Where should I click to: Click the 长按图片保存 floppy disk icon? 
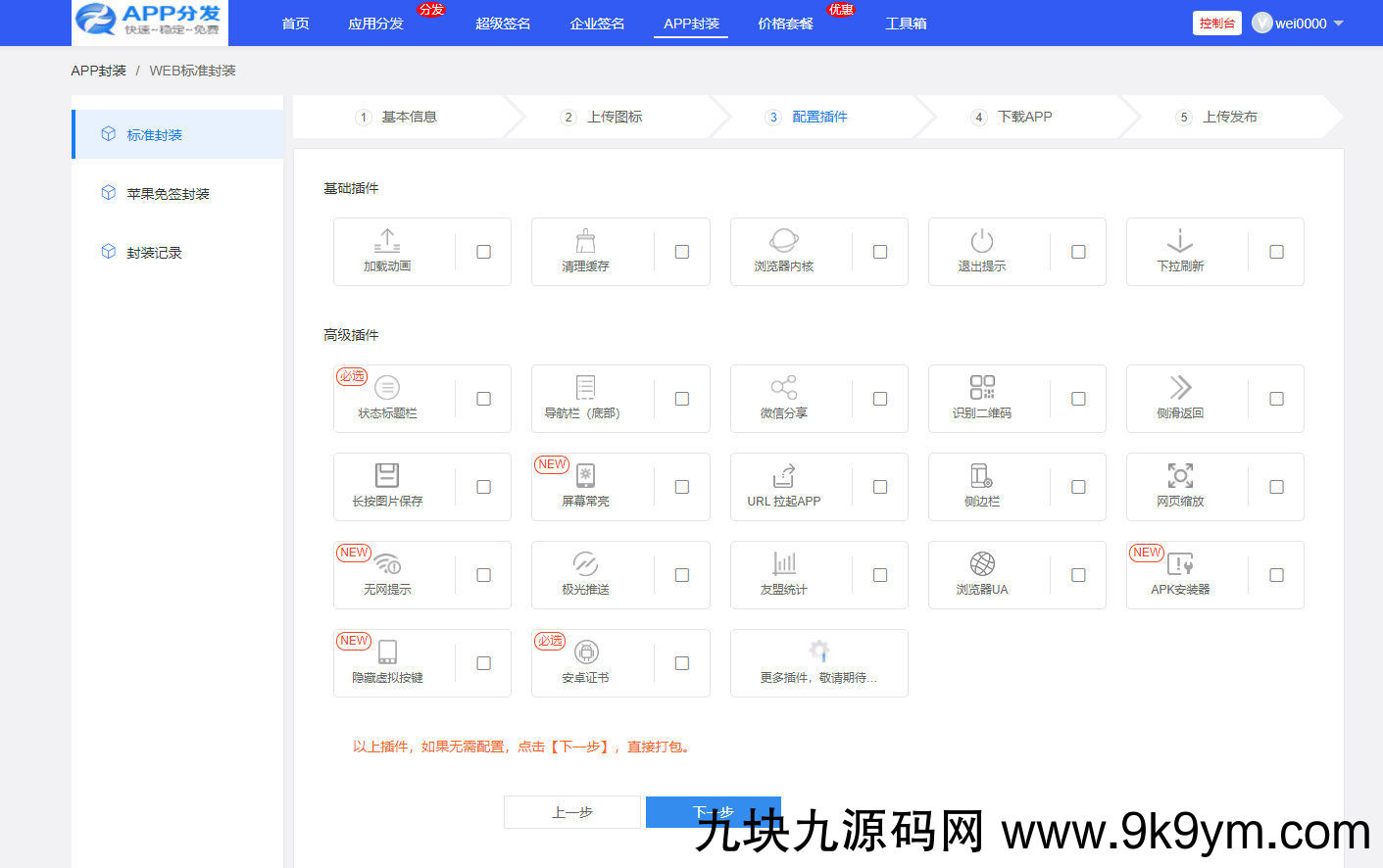point(387,475)
